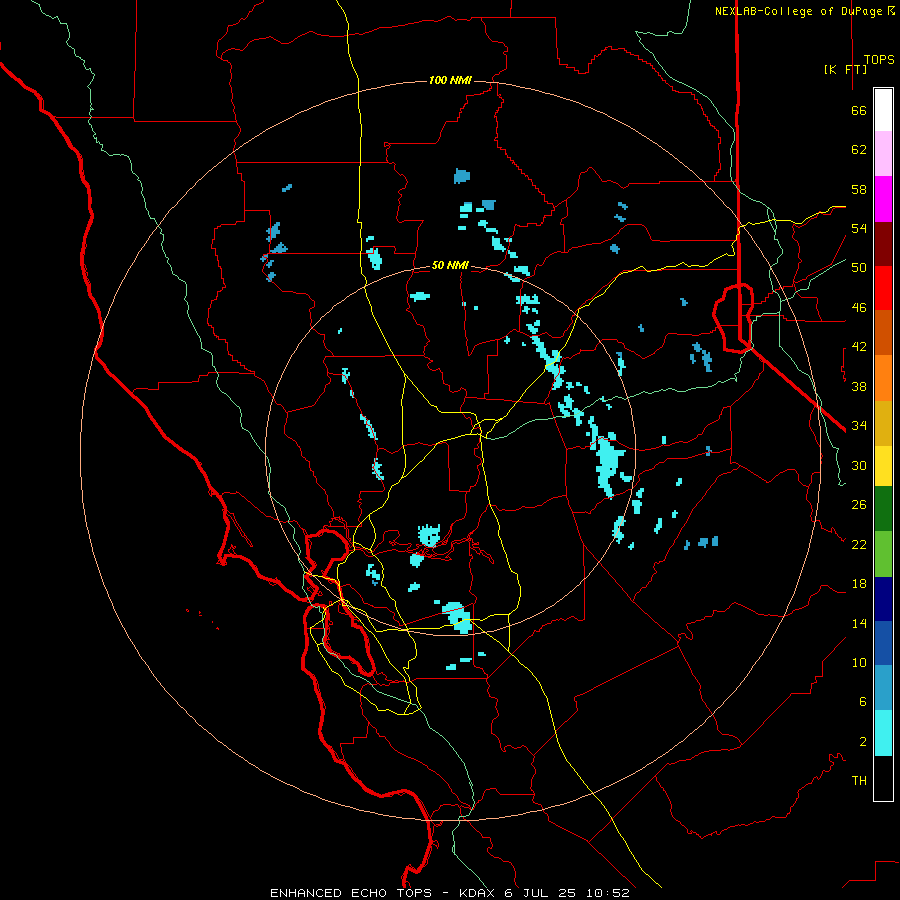Click the cyan legend swatch near 2

point(883,733)
